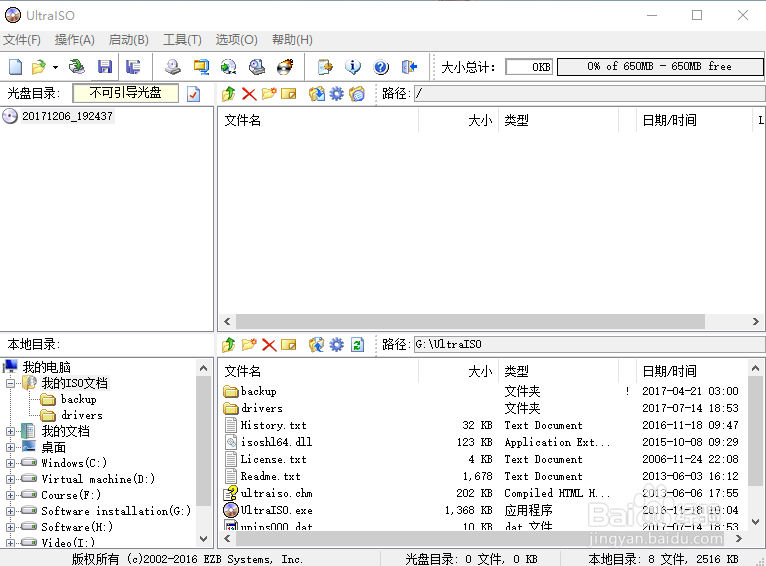This screenshot has width=766, height=566.
Task: Extract files from image pane toolbar
Action: tap(317, 93)
